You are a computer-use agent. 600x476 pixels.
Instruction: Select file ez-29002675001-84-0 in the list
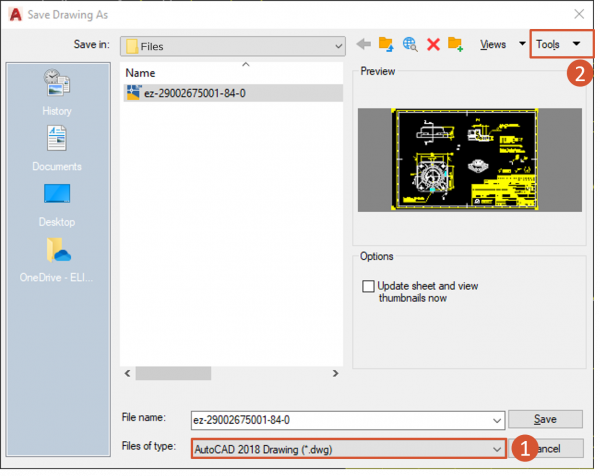click(233, 93)
